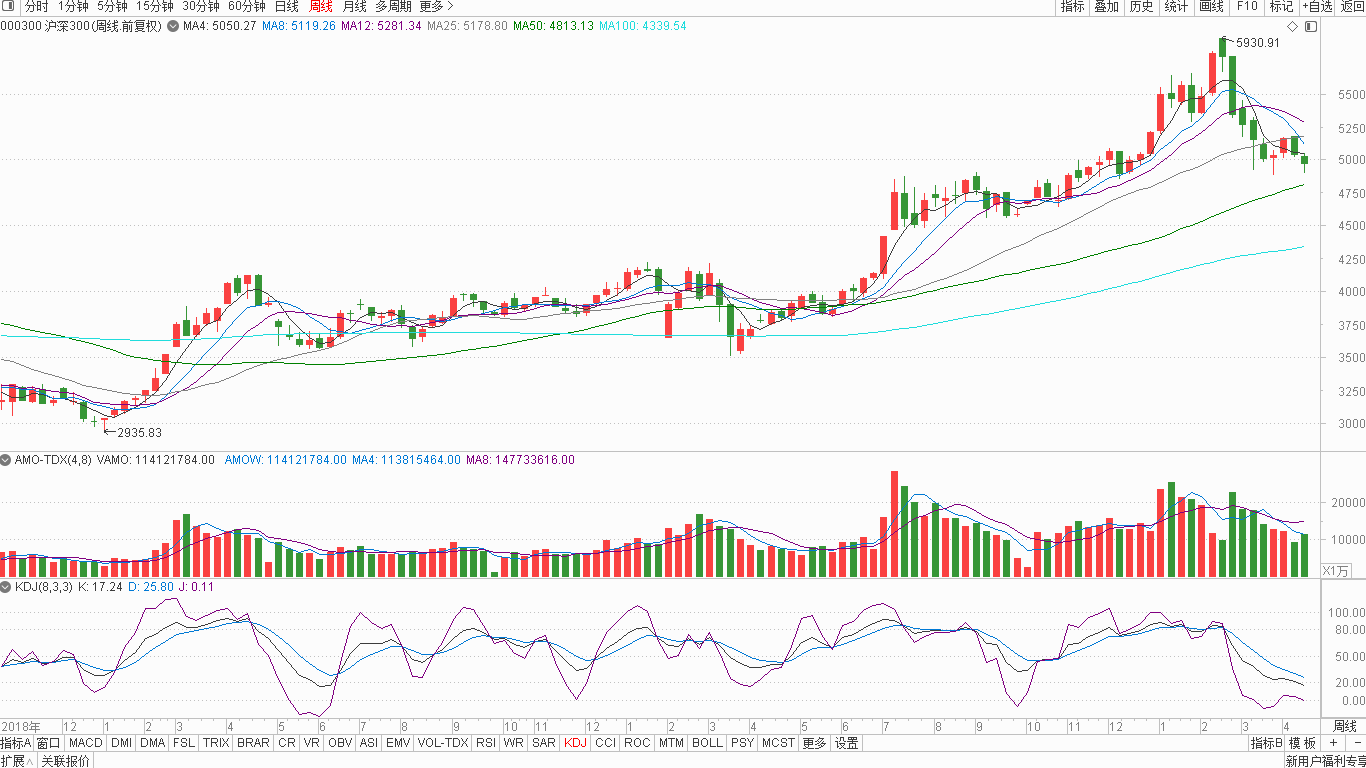Click the plus zoom-in button at bottom right
This screenshot has width=1366, height=768.
pos(1333,743)
